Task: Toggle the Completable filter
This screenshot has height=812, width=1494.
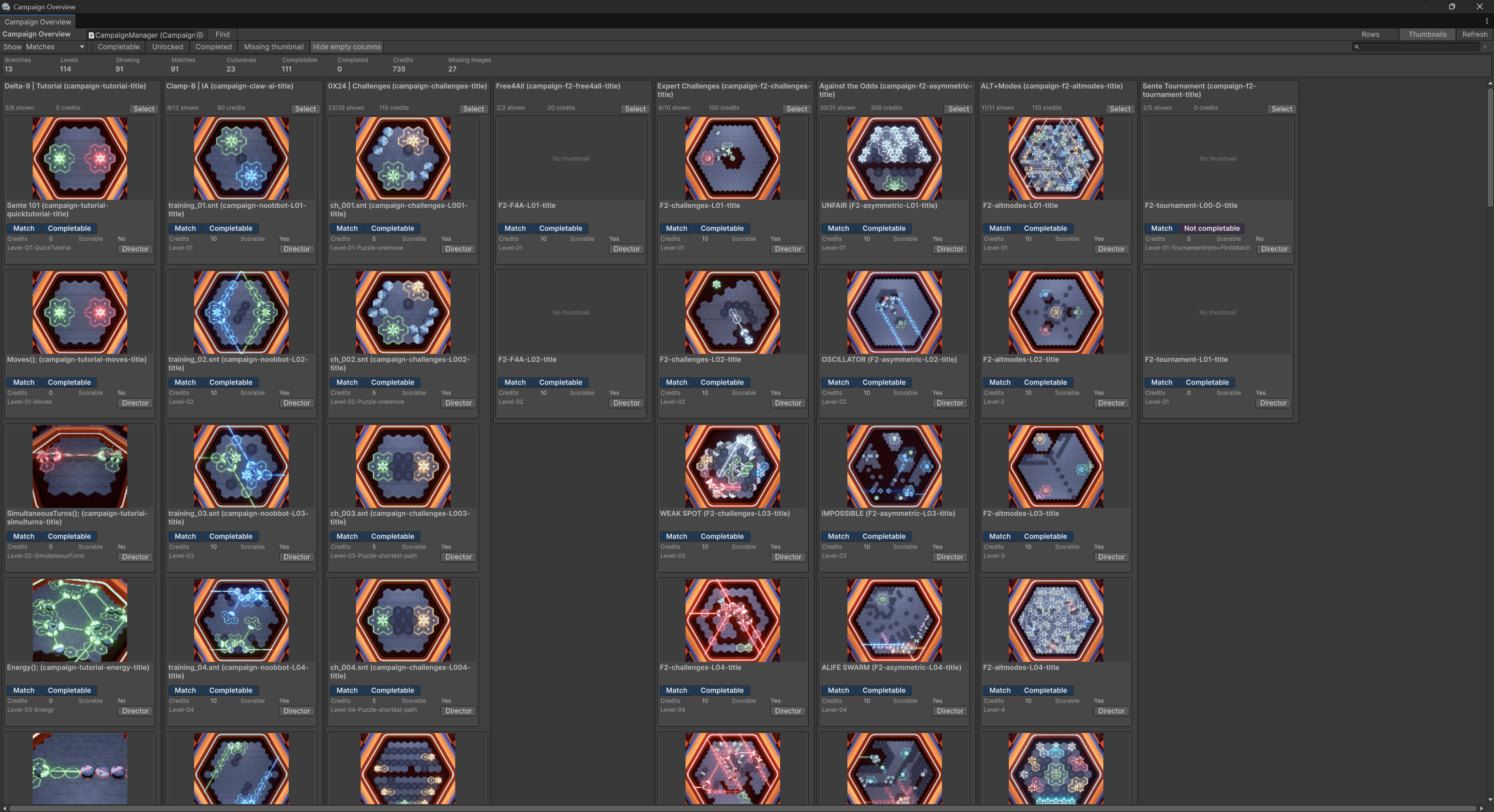Action: [118, 47]
